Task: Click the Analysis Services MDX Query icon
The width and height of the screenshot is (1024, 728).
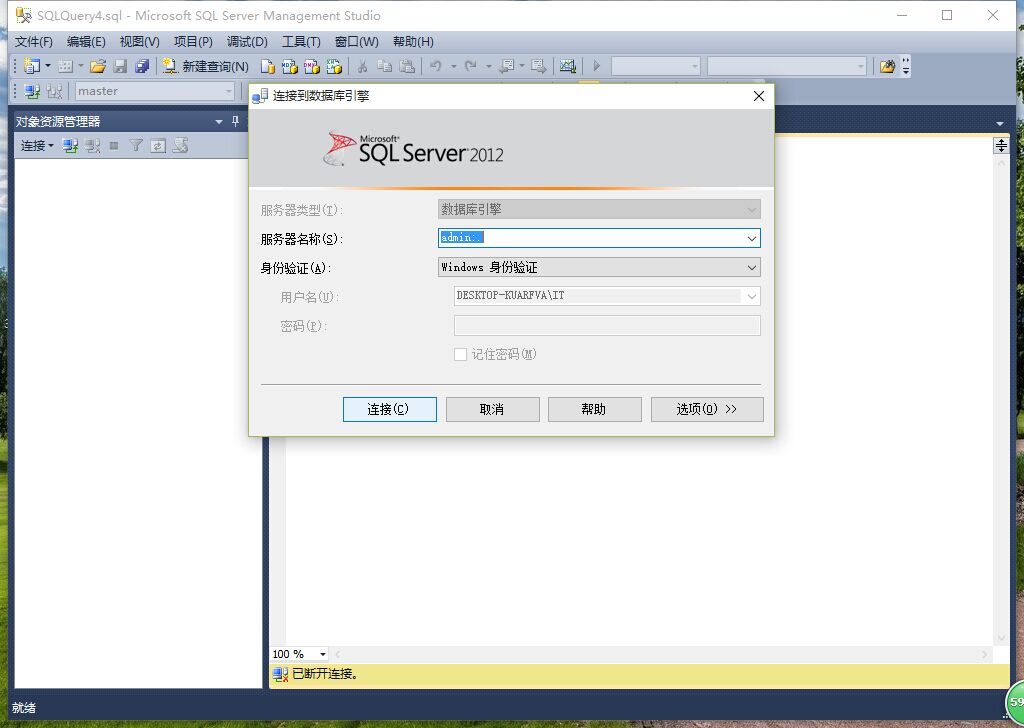Action: 289,66
